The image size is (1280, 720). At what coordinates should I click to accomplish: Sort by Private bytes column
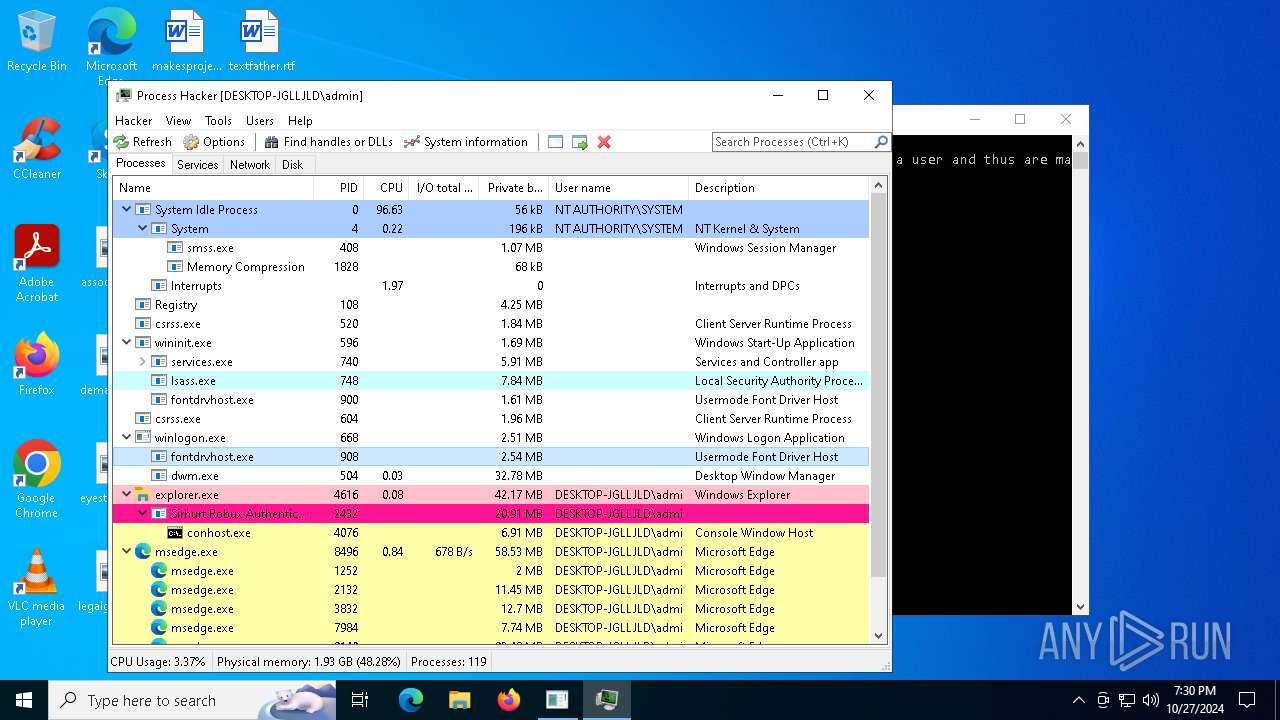click(514, 188)
